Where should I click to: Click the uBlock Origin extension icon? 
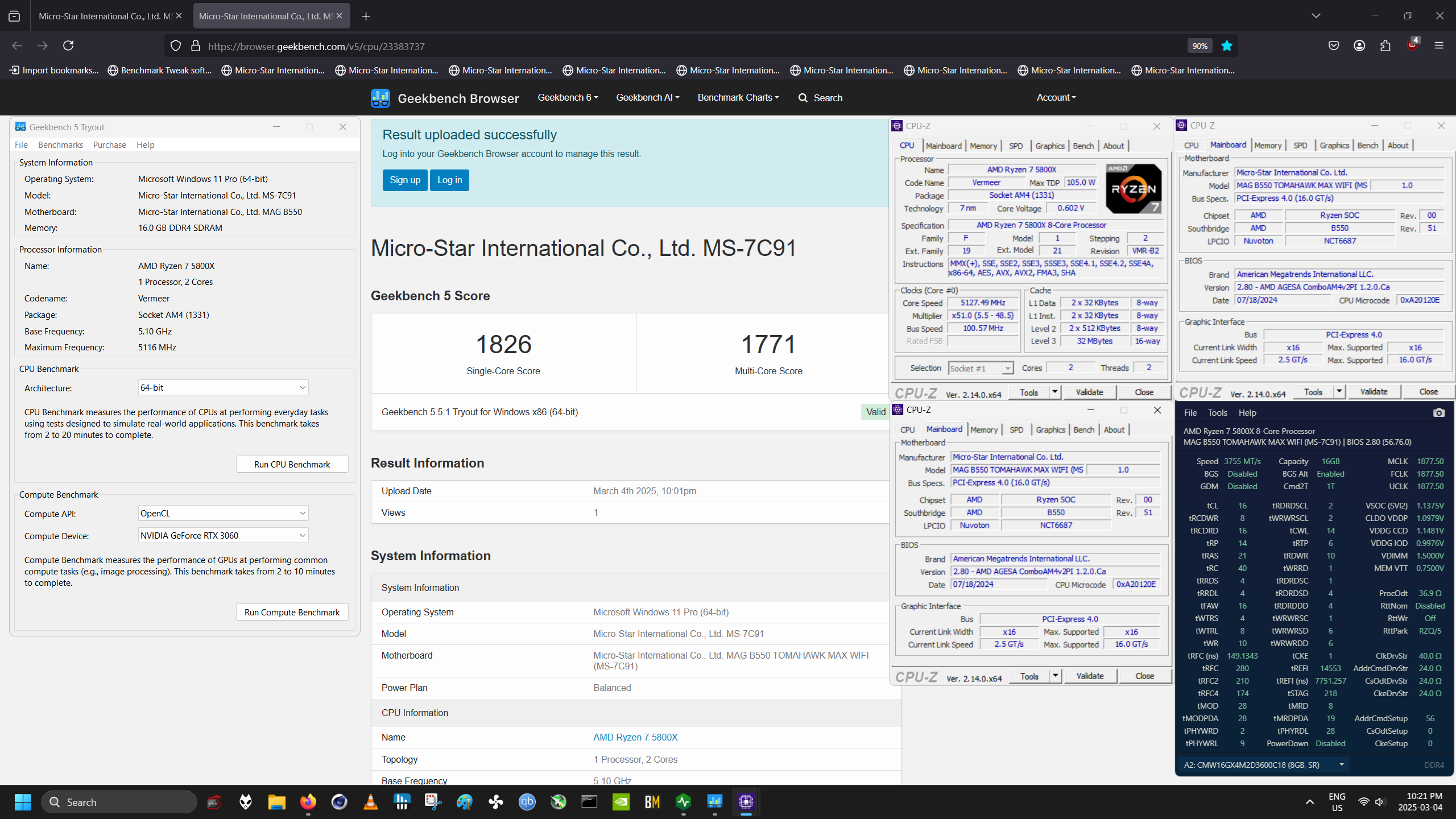coord(1412,45)
